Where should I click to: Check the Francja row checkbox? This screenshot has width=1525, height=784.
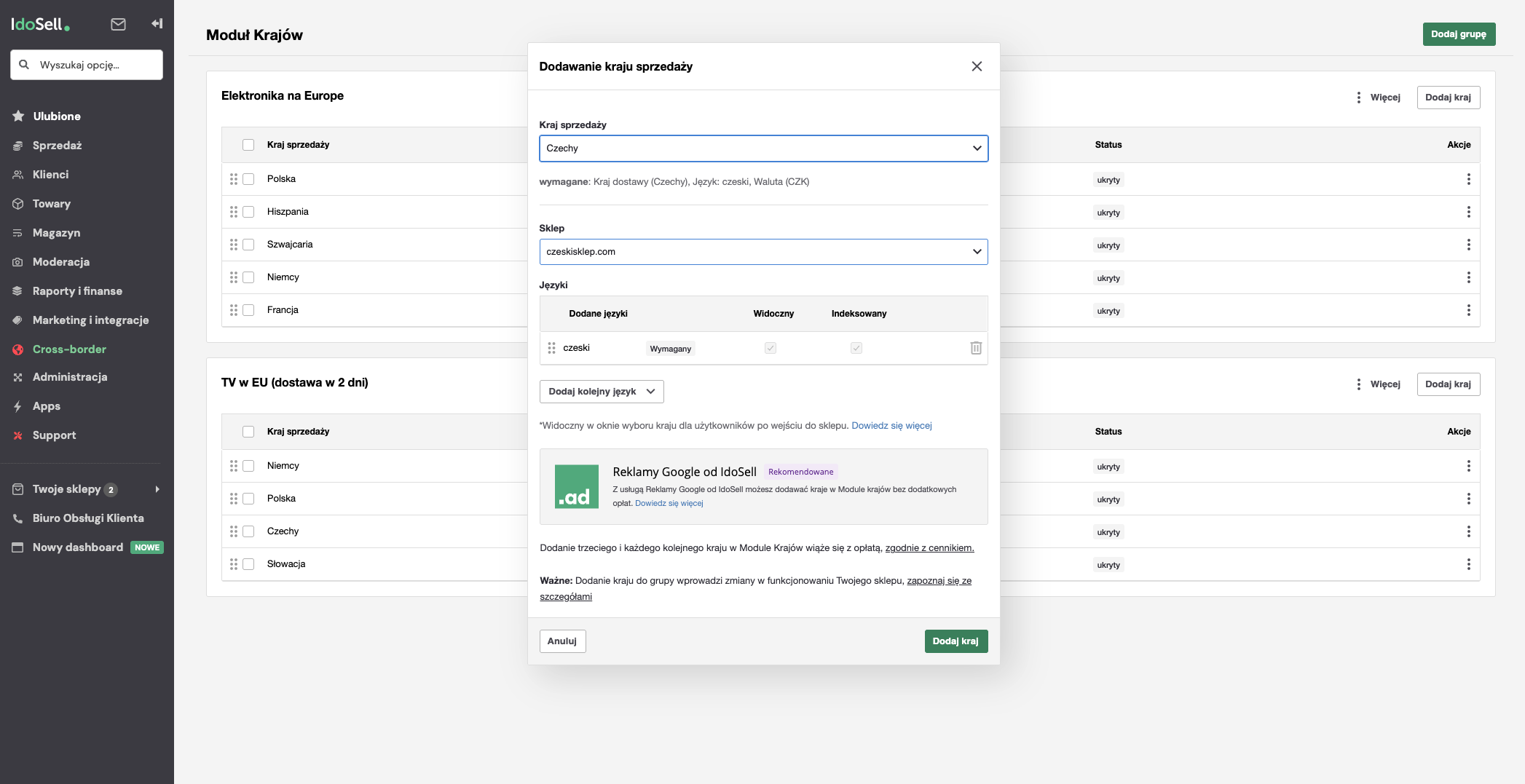coord(248,310)
